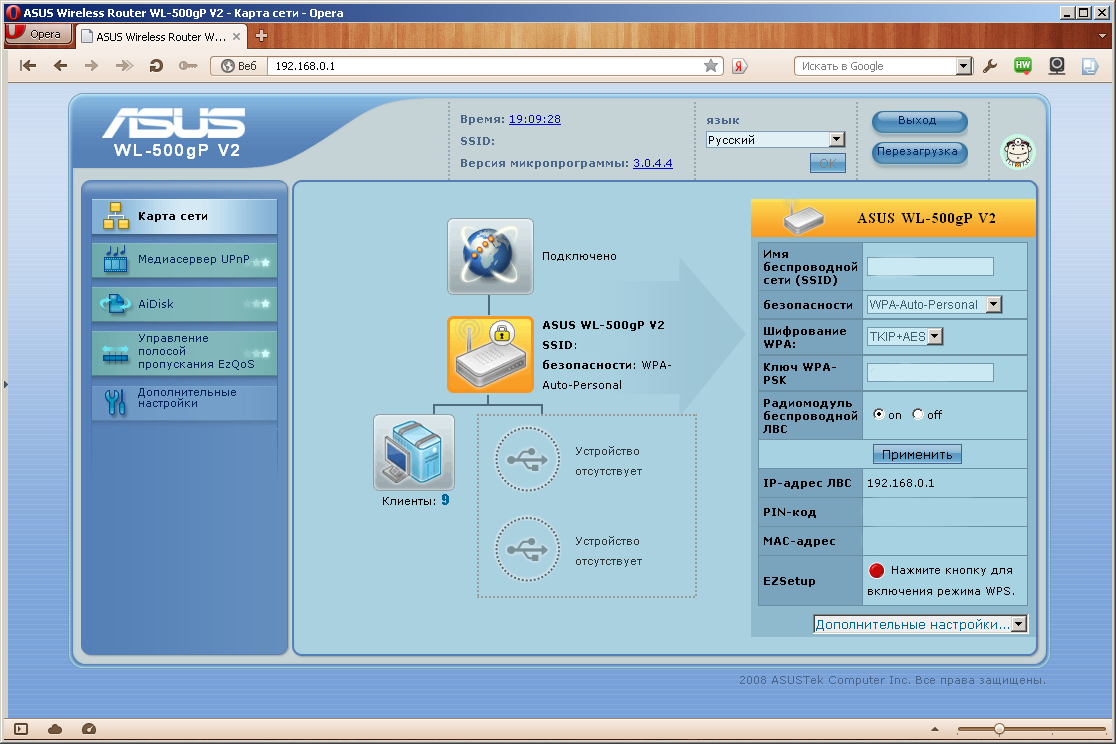Click the Opera menu button
1116x744 pixels.
(38, 34)
